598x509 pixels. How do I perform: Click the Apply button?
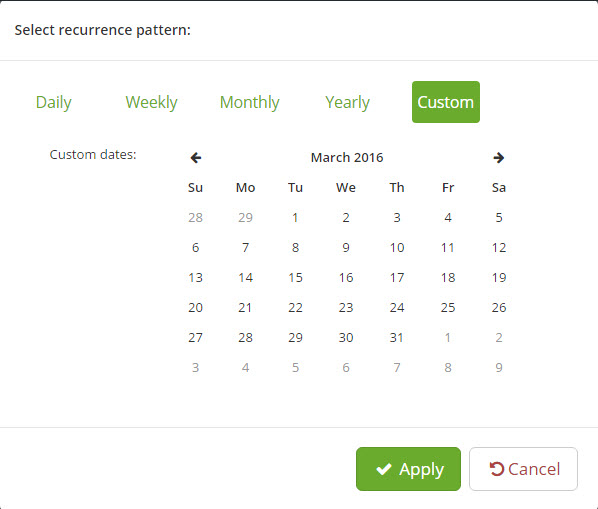(x=408, y=469)
